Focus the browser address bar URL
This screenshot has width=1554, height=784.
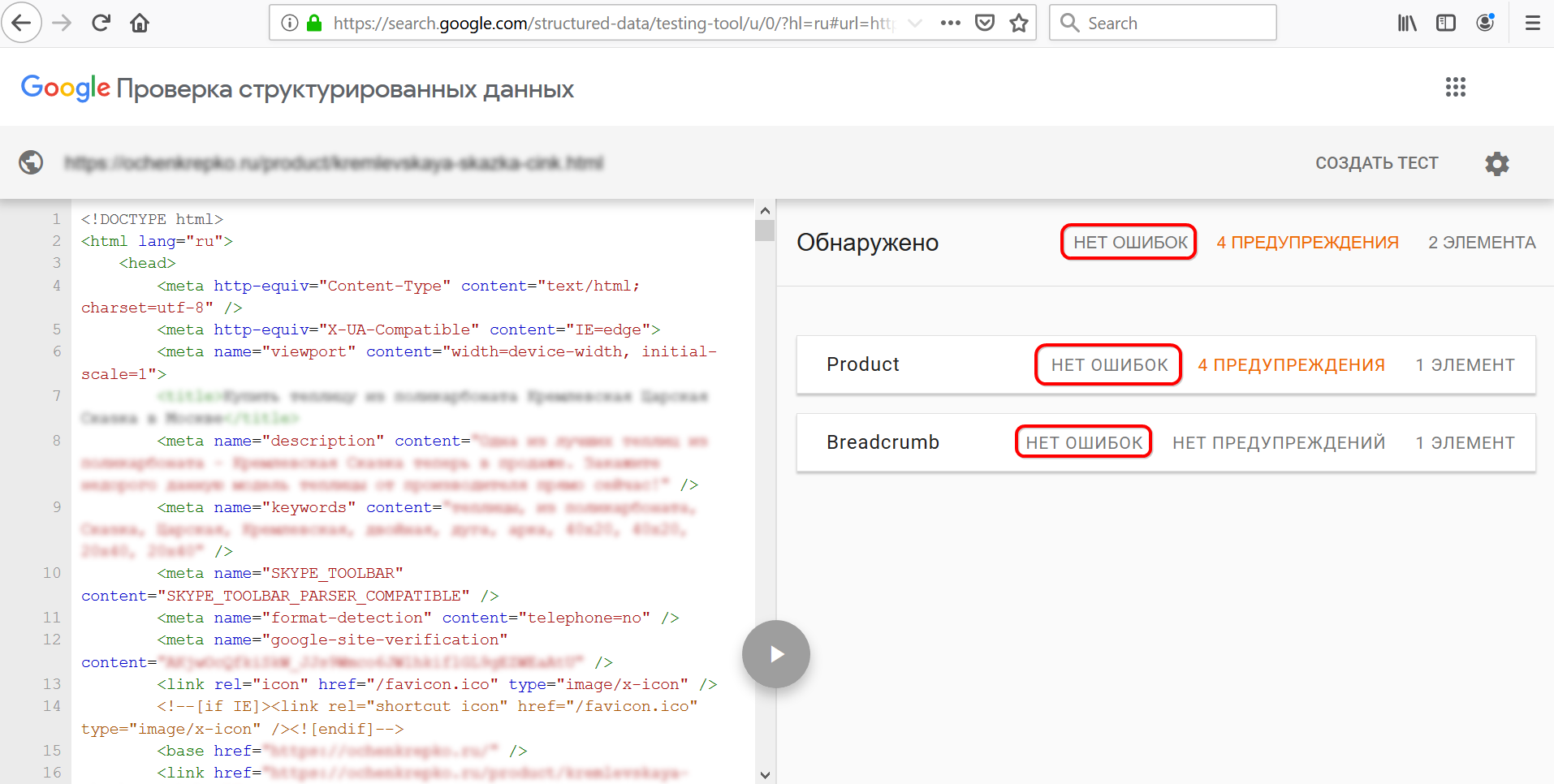(614, 23)
